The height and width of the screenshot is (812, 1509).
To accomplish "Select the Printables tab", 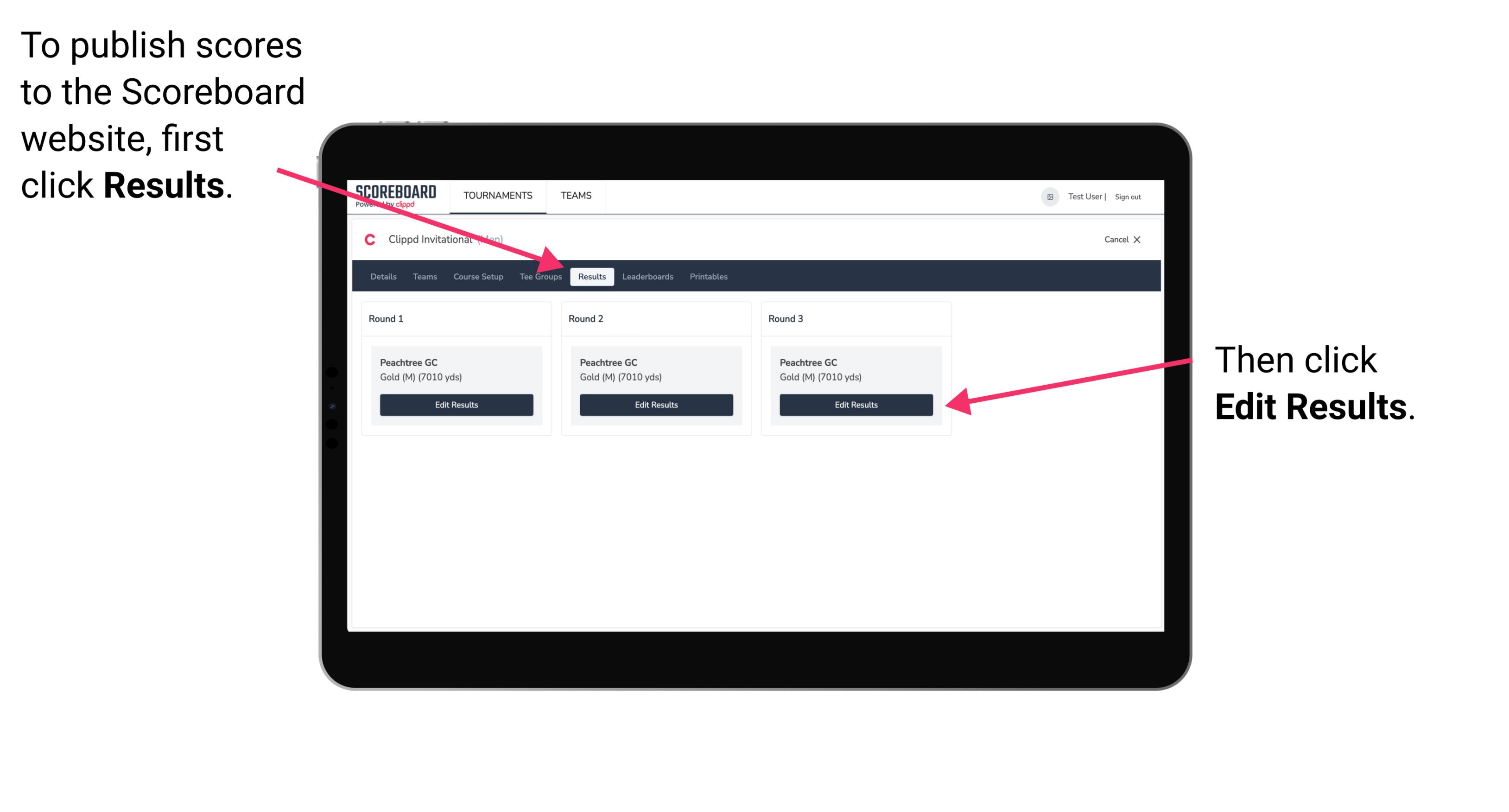I will coord(709,276).
